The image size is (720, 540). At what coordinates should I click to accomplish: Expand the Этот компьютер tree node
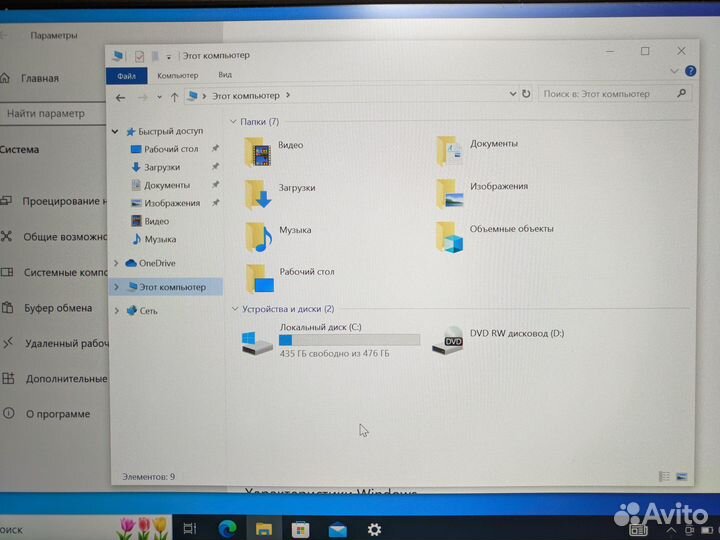[x=116, y=287]
